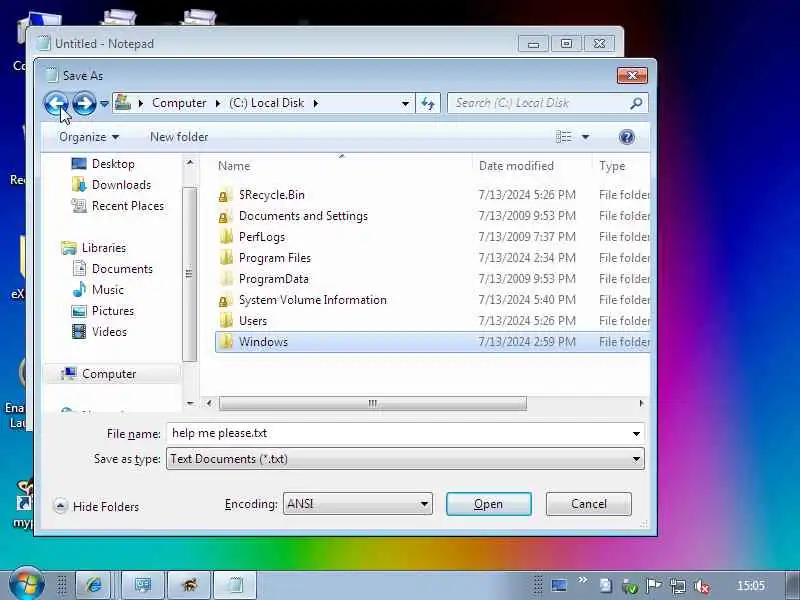Go back using the blue Back arrow
800x600 pixels.
56,104
